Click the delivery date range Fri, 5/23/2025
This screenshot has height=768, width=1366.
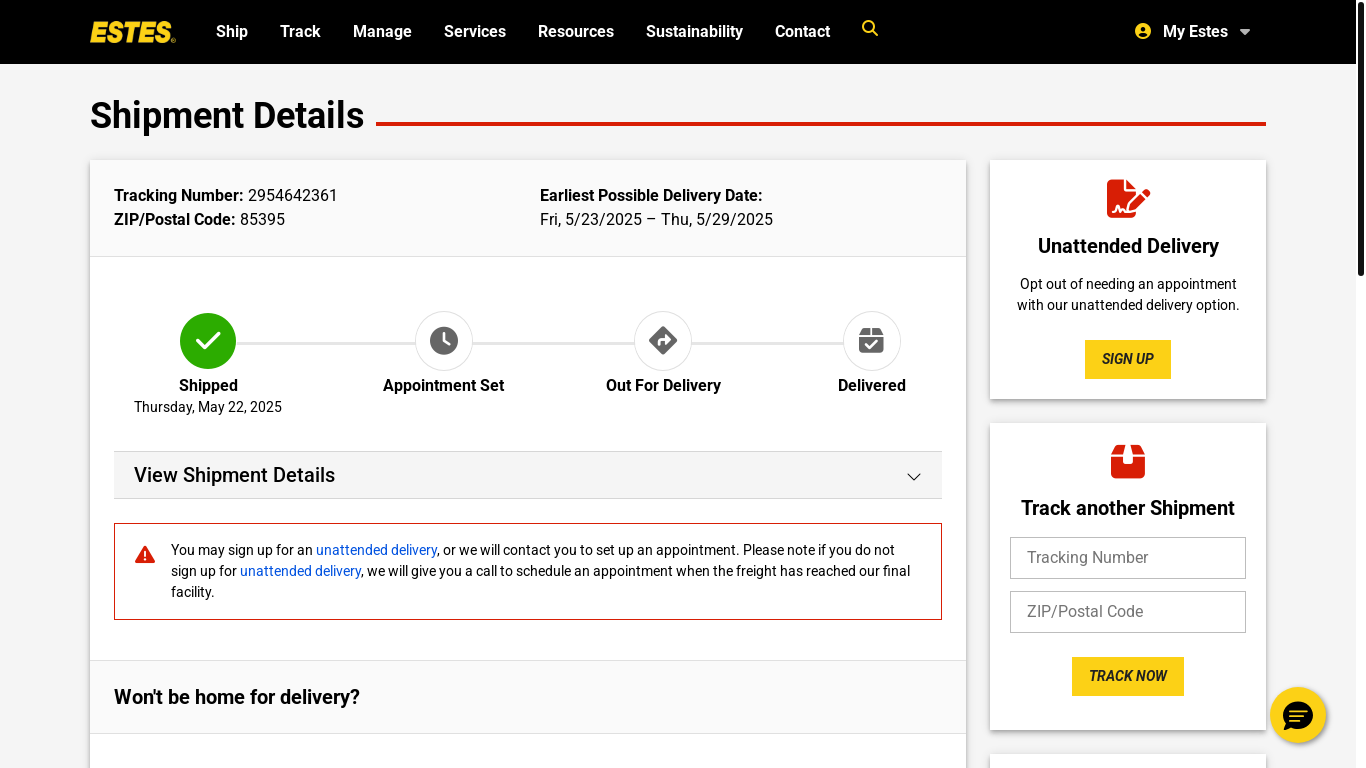click(656, 219)
